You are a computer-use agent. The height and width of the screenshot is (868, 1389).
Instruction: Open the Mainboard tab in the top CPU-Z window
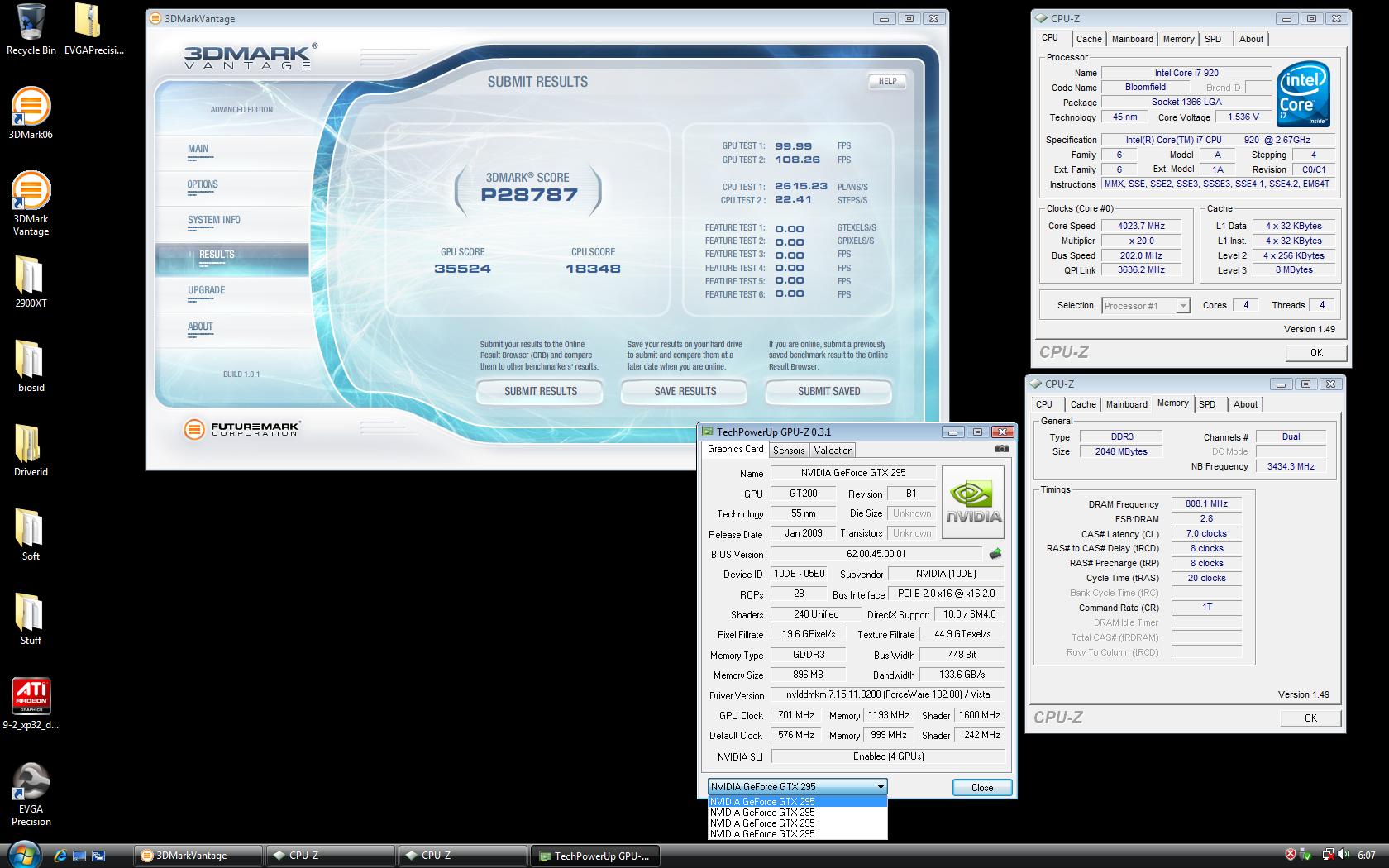click(x=1132, y=39)
